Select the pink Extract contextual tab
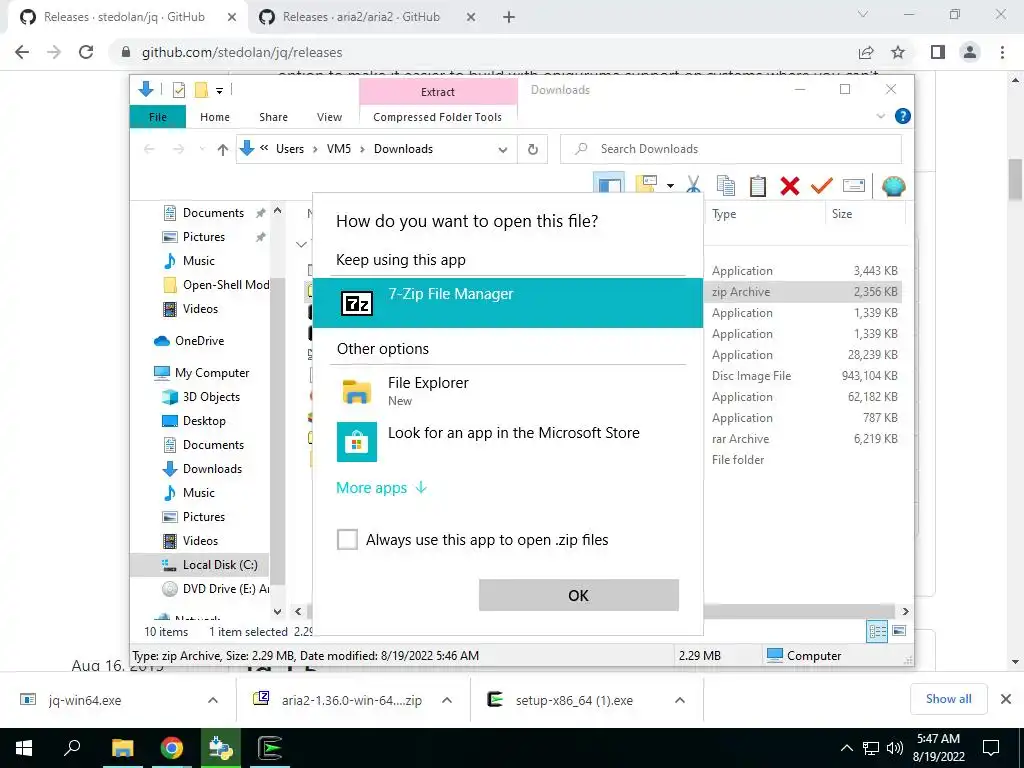This screenshot has height=768, width=1024. [438, 92]
